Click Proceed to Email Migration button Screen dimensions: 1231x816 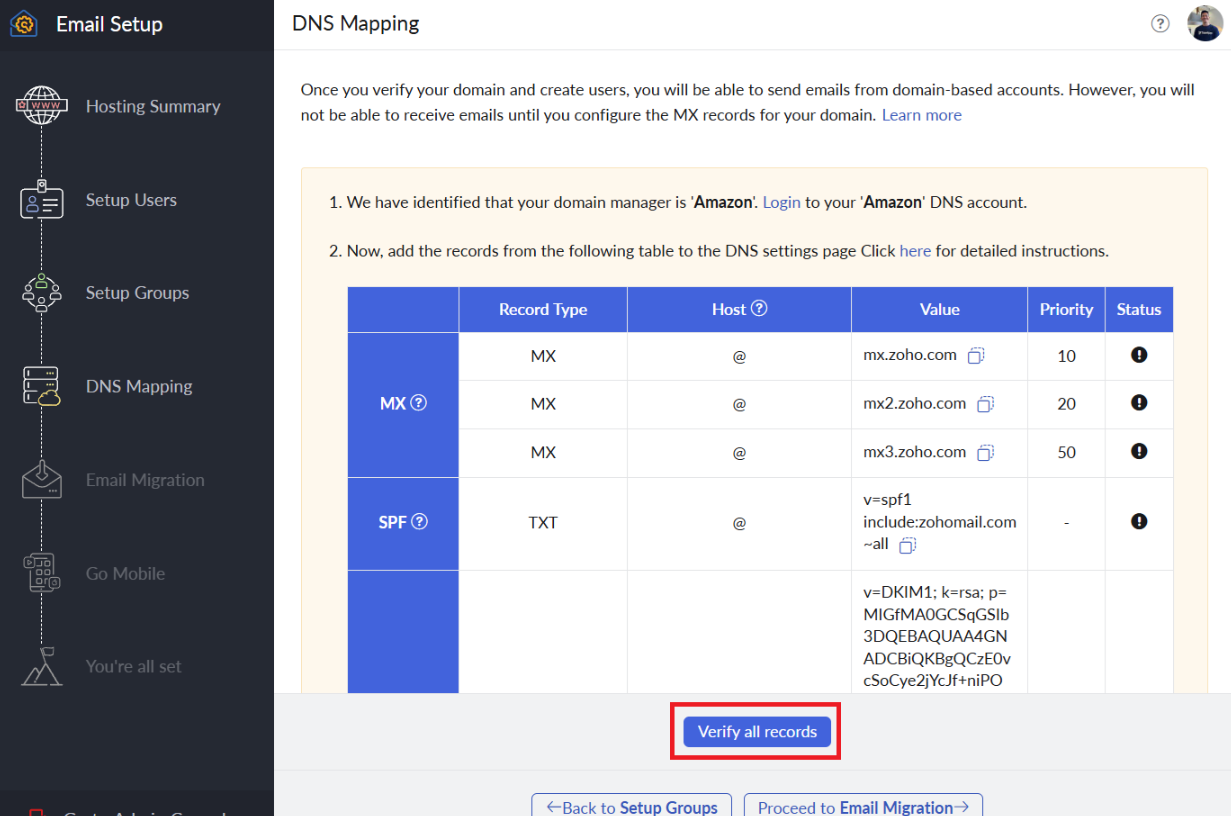click(x=863, y=805)
